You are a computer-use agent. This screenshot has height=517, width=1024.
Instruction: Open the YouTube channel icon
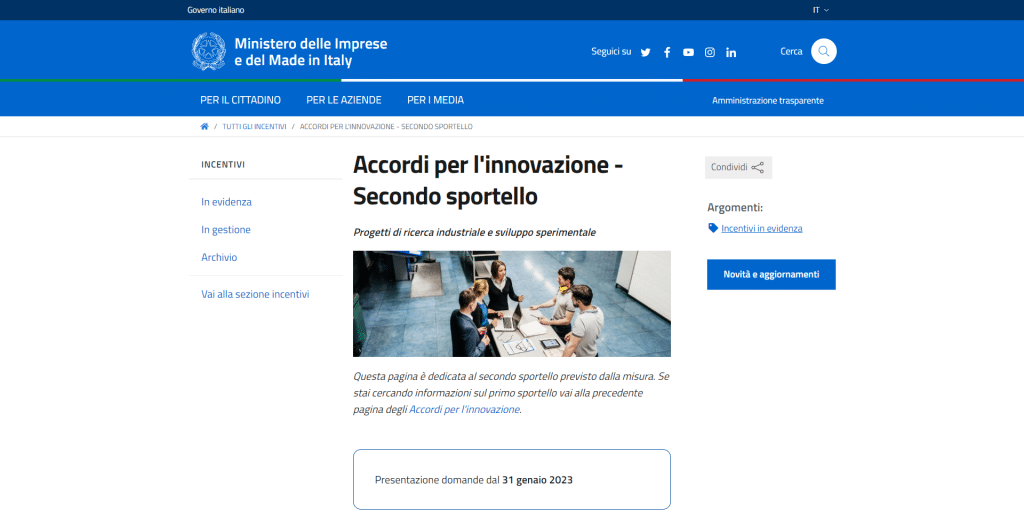688,52
